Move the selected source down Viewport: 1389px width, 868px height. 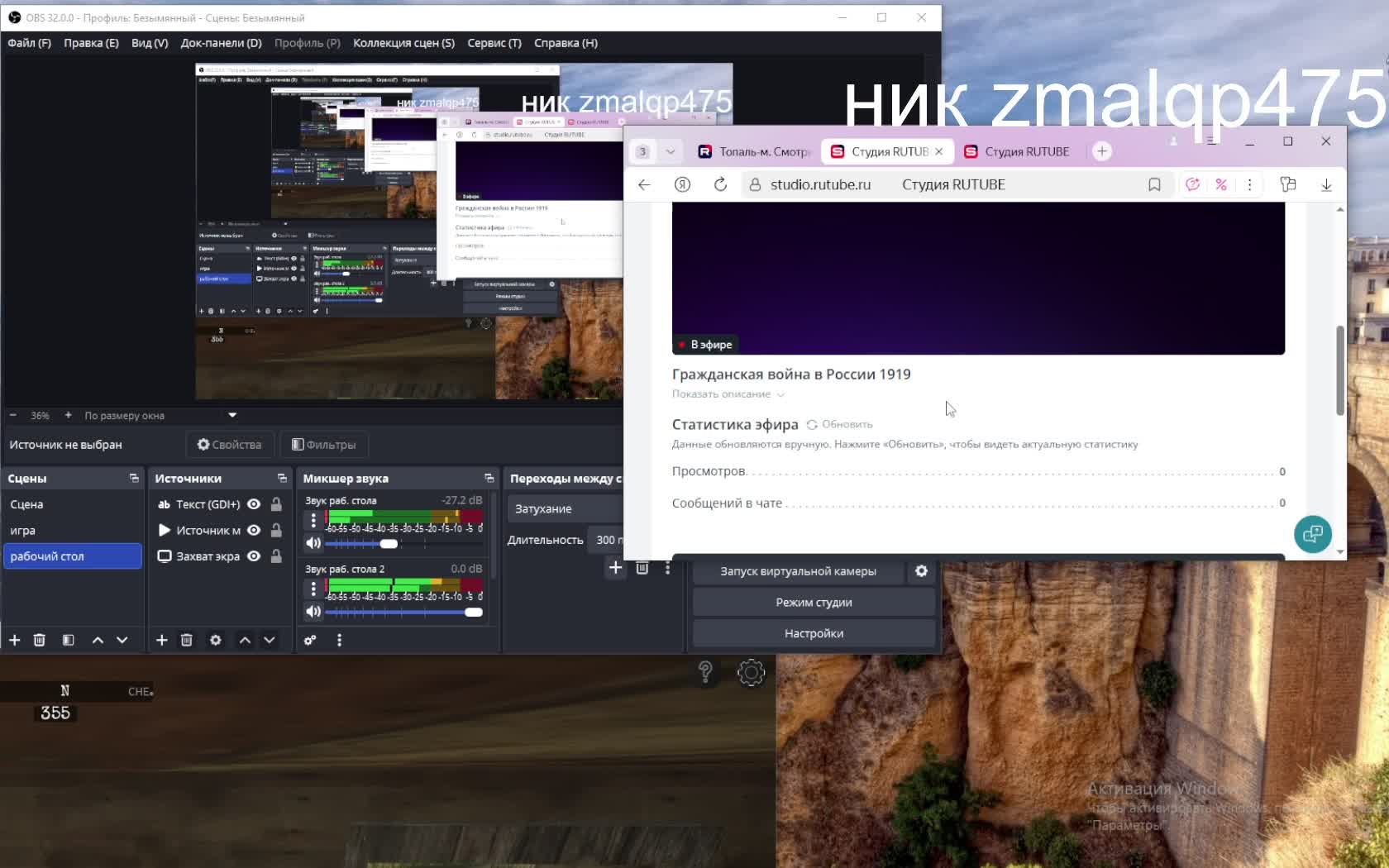pos(270,640)
